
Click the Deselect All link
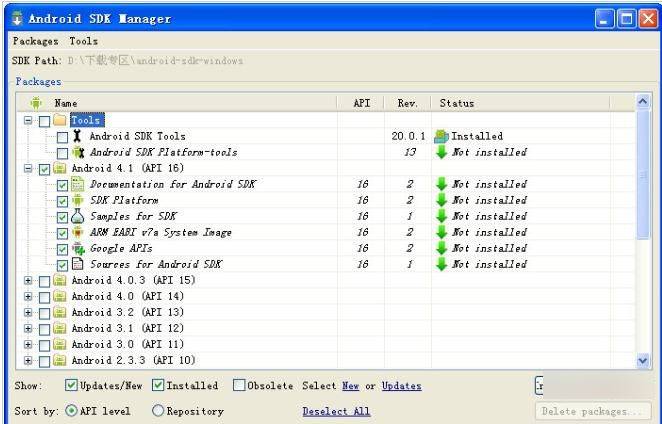[x=336, y=411]
